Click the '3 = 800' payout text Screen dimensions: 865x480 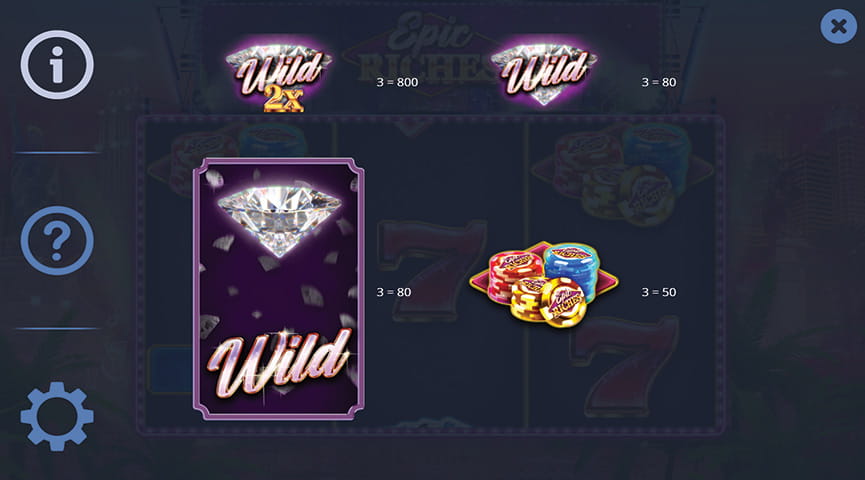pos(397,82)
